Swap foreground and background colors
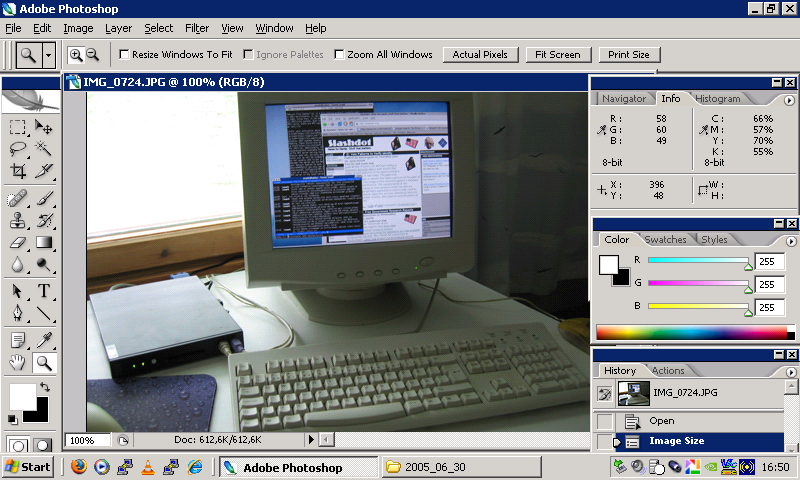Image resolution: width=800 pixels, height=480 pixels. [x=44, y=386]
